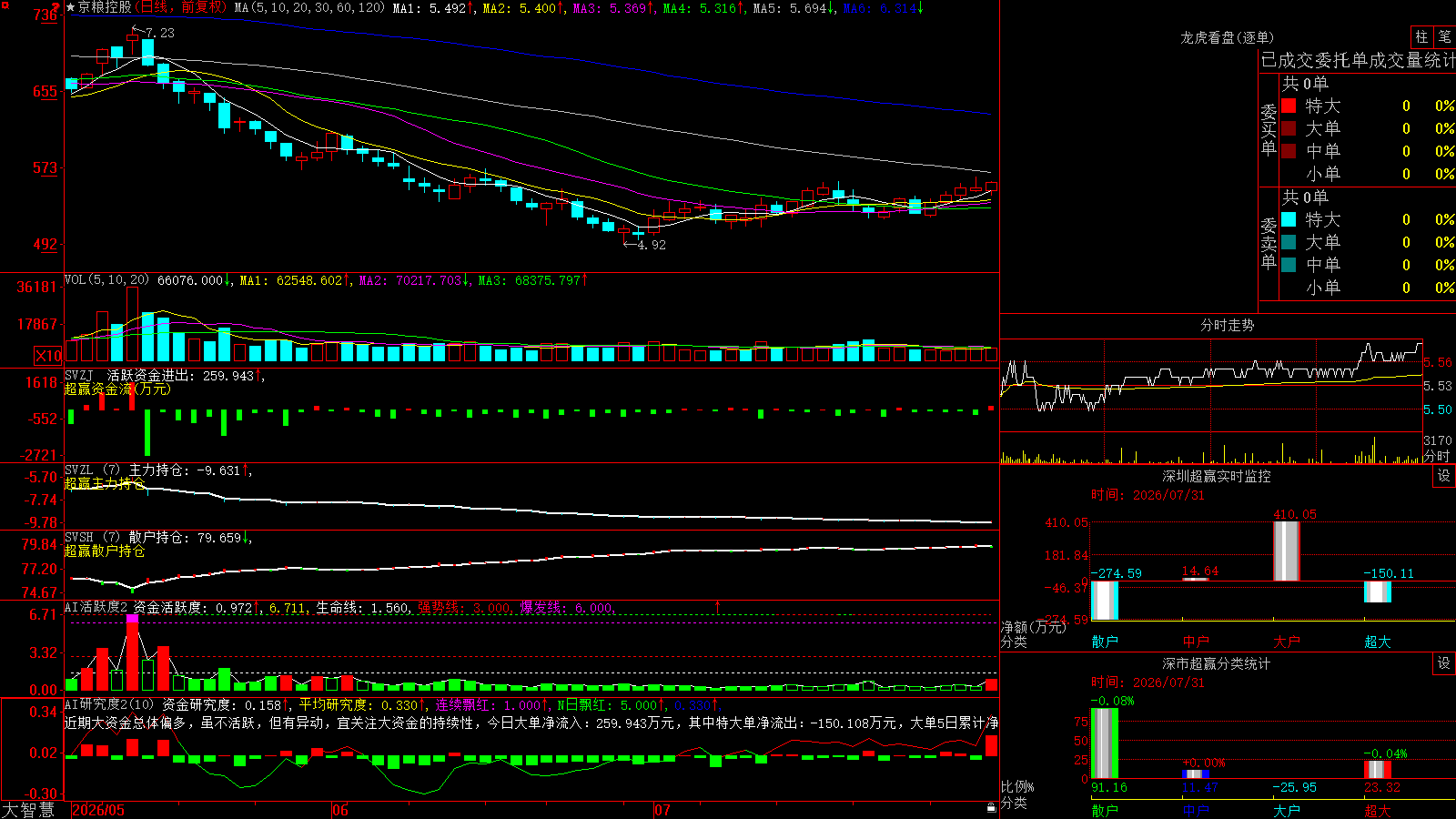Click the 7.23 high price annotation
Image resolution: width=1456 pixels, height=819 pixels.
click(160, 33)
